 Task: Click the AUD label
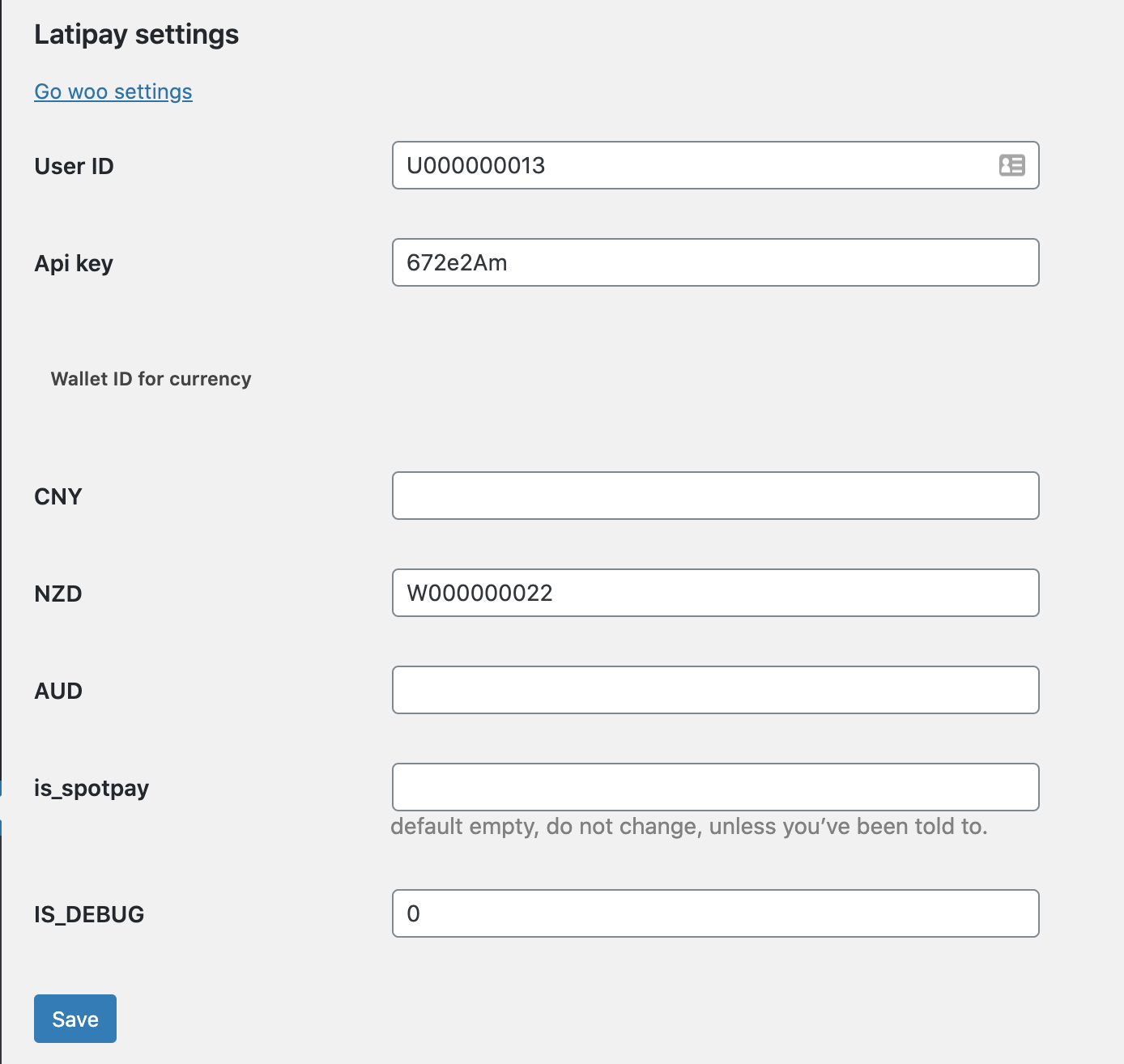[x=58, y=691]
